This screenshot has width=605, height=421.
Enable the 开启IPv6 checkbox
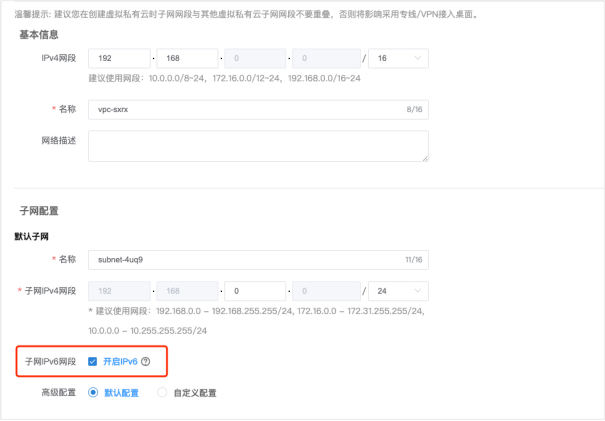point(92,361)
